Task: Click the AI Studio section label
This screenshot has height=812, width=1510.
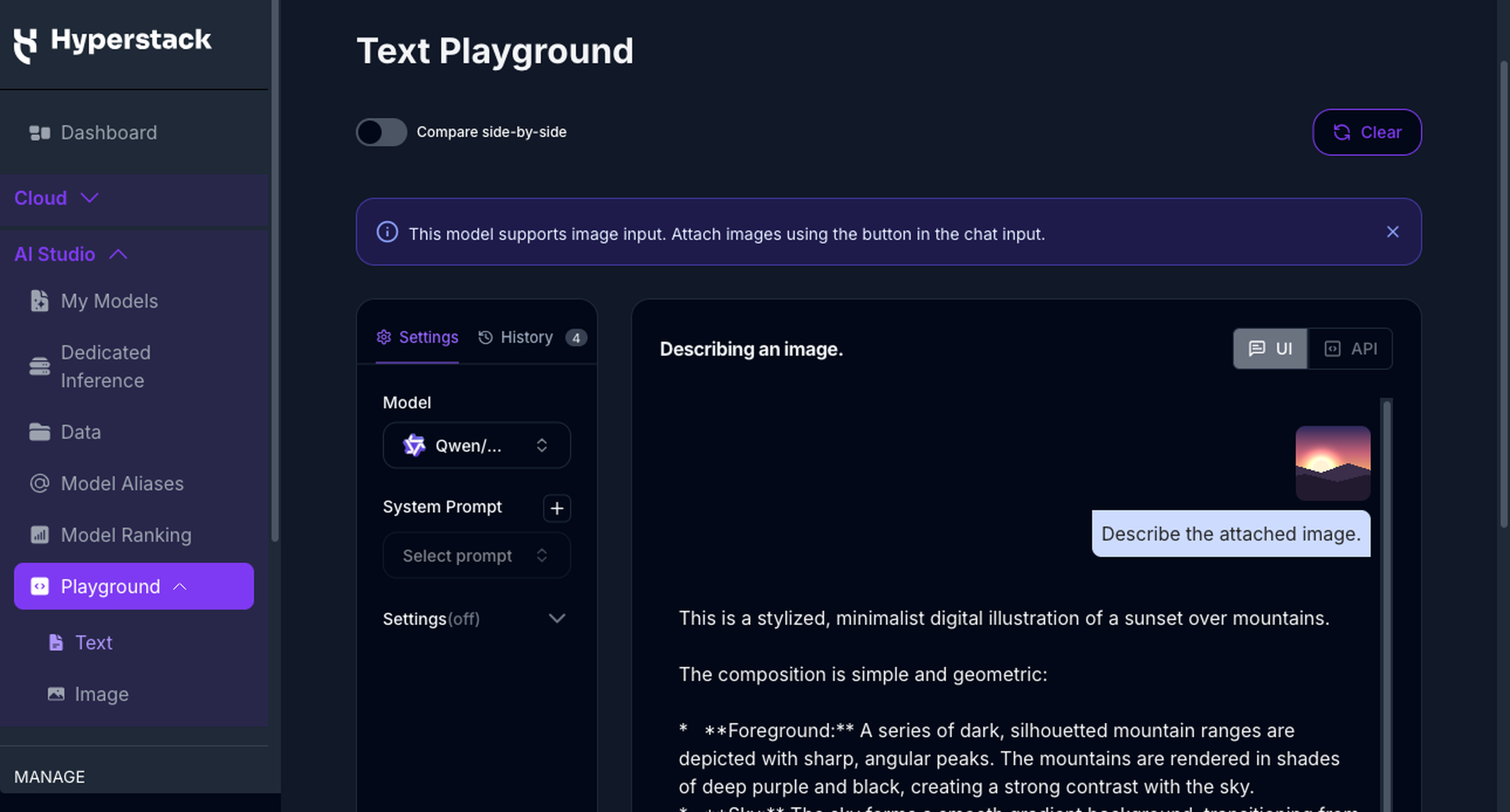Action: [54, 254]
